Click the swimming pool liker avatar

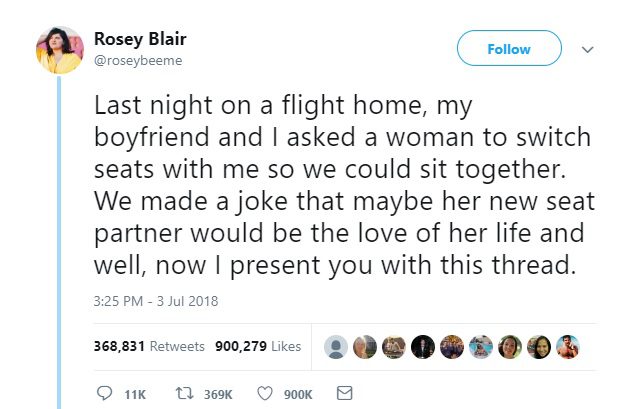point(481,346)
